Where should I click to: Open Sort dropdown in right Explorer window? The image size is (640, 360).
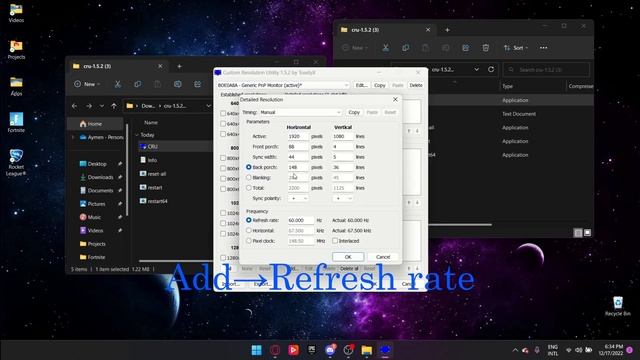click(516, 48)
